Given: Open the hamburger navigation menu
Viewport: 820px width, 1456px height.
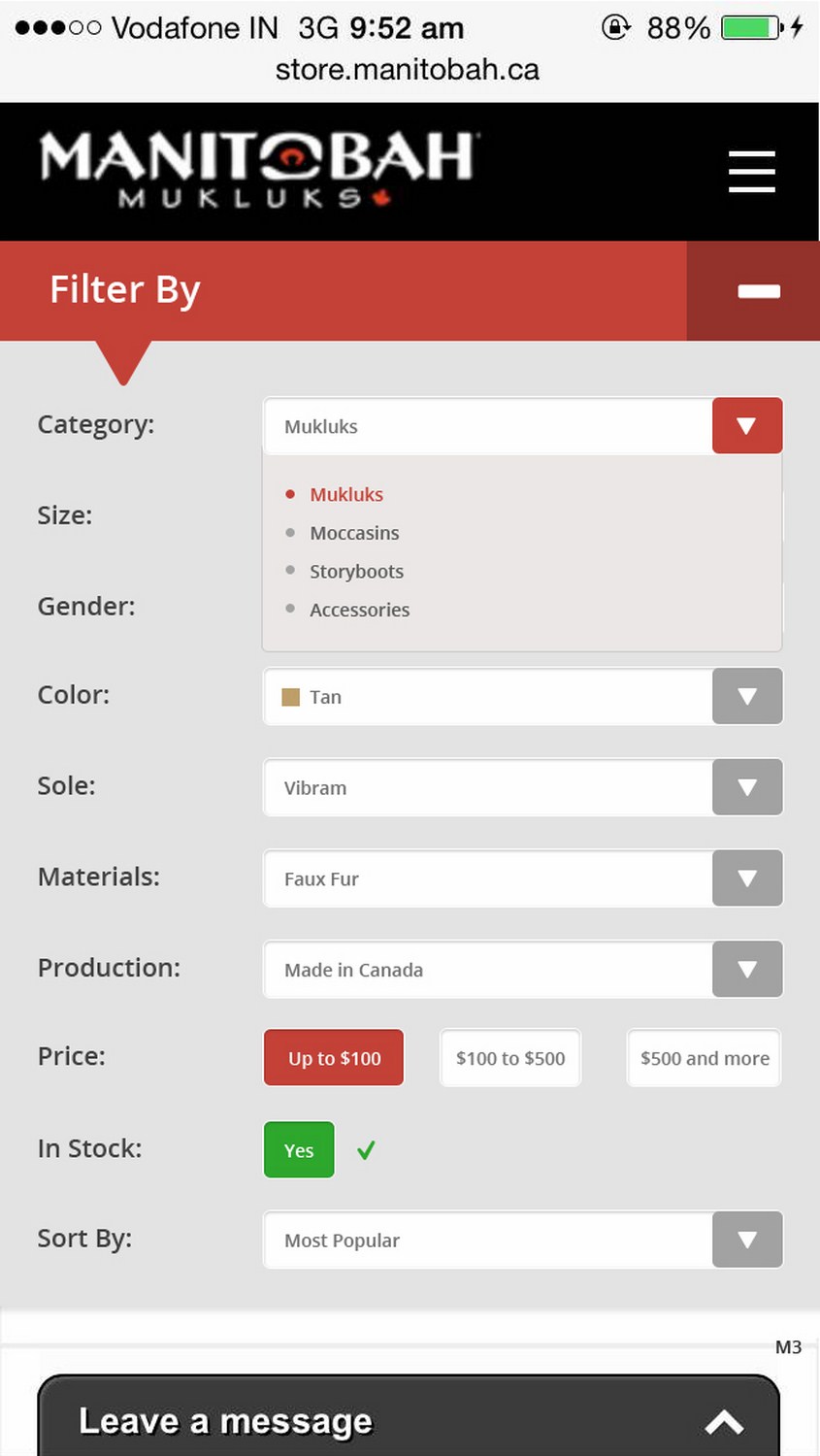Looking at the screenshot, I should point(751,172).
